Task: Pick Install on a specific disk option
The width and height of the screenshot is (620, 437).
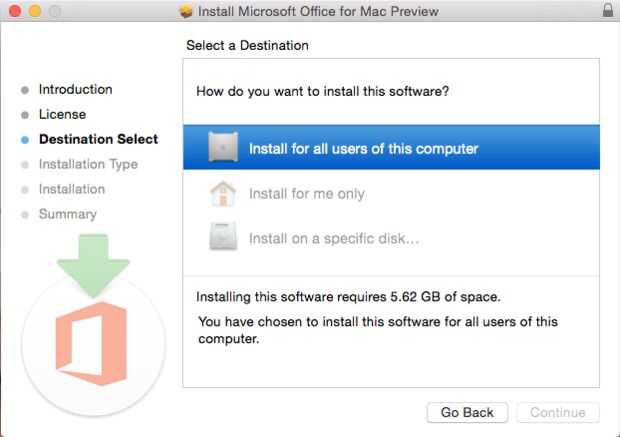Action: point(334,238)
